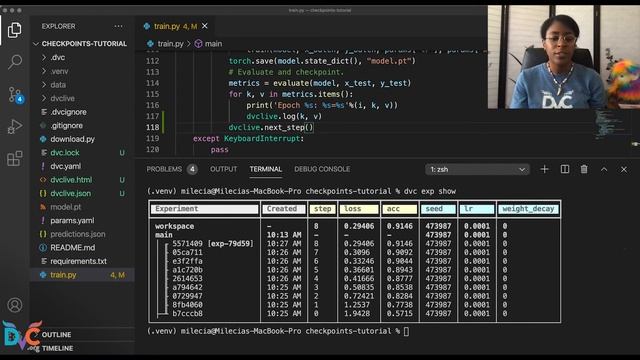Image resolution: width=640 pixels, height=360 pixels.
Task: Switch to the OUTPUT tab
Action: 223,169
